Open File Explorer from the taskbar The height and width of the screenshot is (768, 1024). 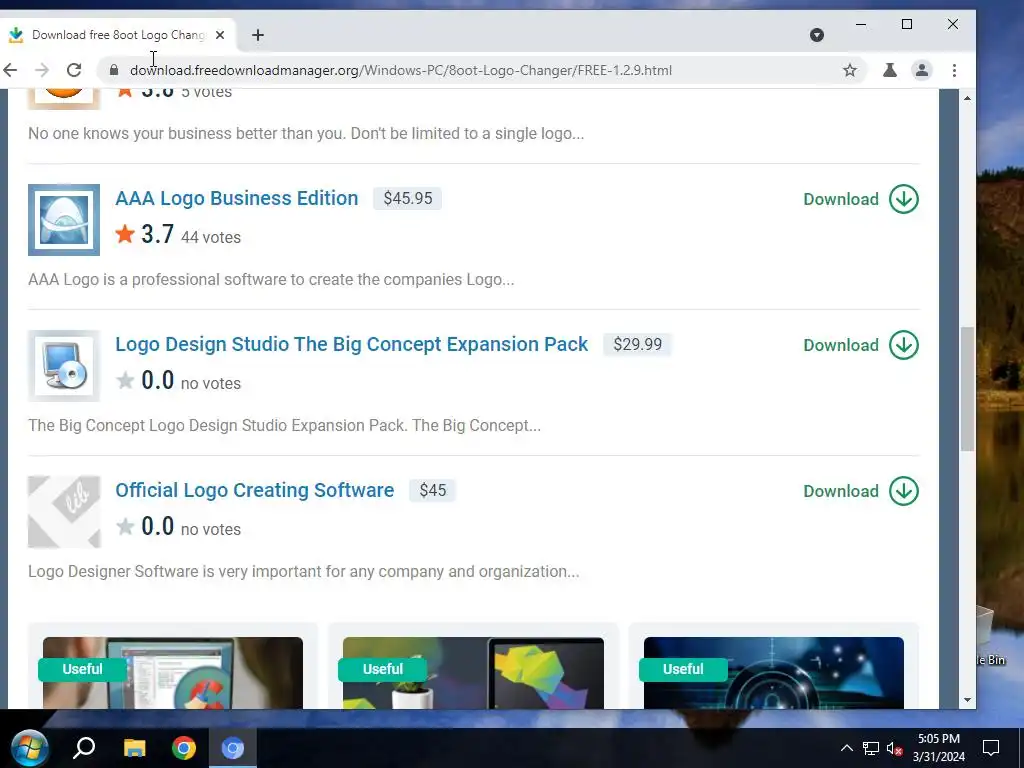click(x=135, y=748)
